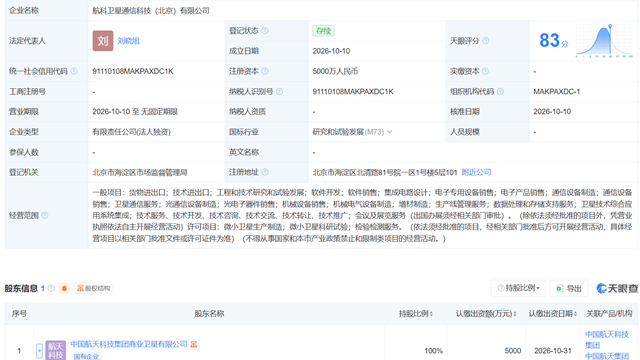Click credit code 91110108MAKPAXDC1K under 统一社会信用代码
The width and height of the screenshot is (640, 360).
click(133, 71)
